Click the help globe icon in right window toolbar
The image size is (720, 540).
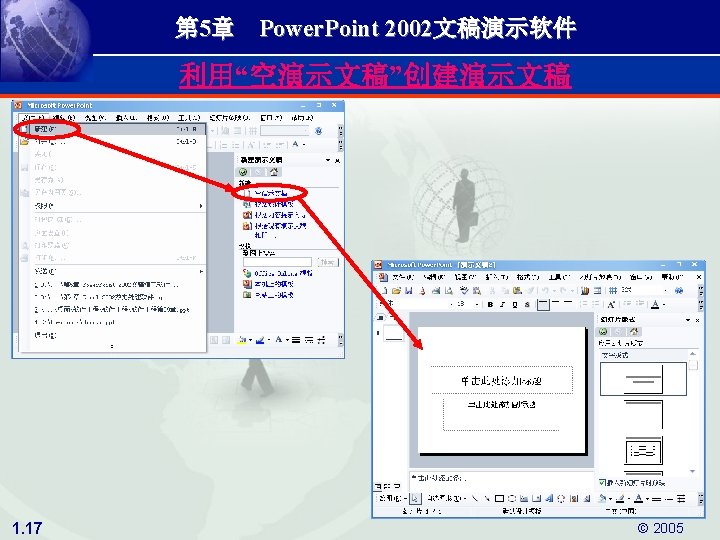pyautogui.click(x=680, y=290)
